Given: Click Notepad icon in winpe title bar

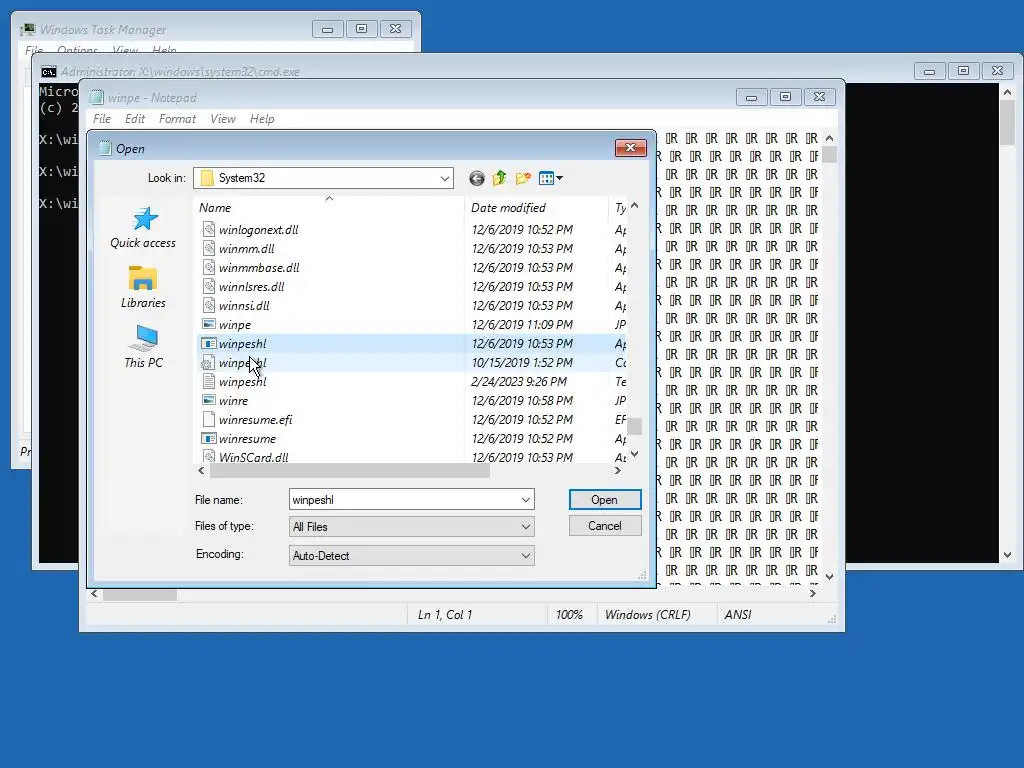Looking at the screenshot, I should (x=97, y=97).
